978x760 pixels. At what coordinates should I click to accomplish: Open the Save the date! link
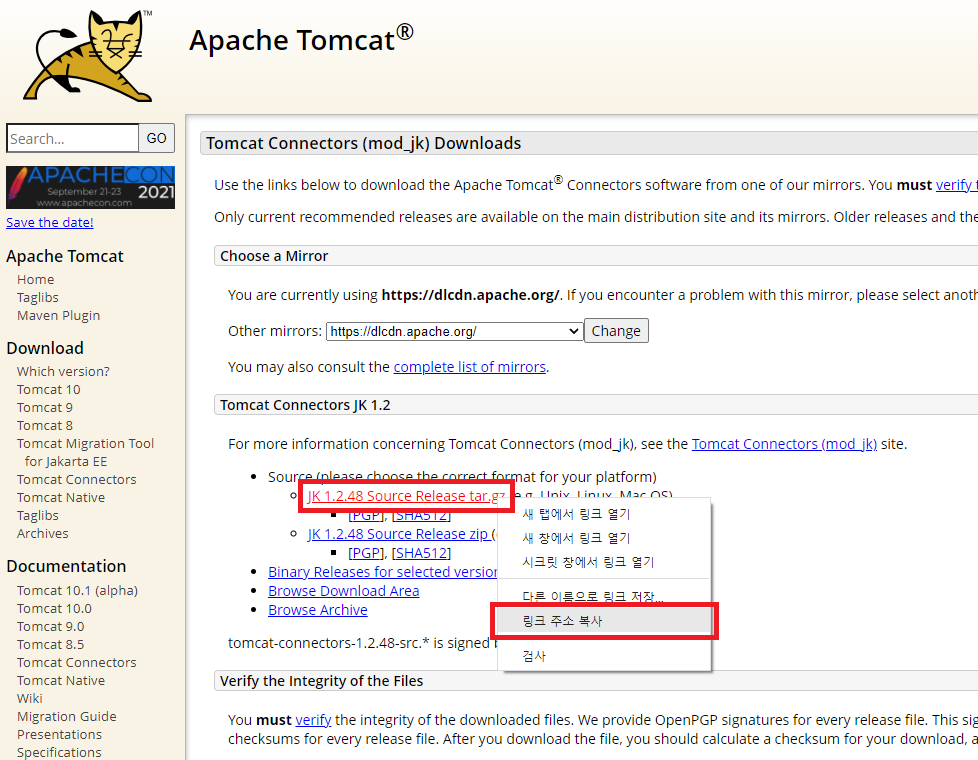[50, 222]
